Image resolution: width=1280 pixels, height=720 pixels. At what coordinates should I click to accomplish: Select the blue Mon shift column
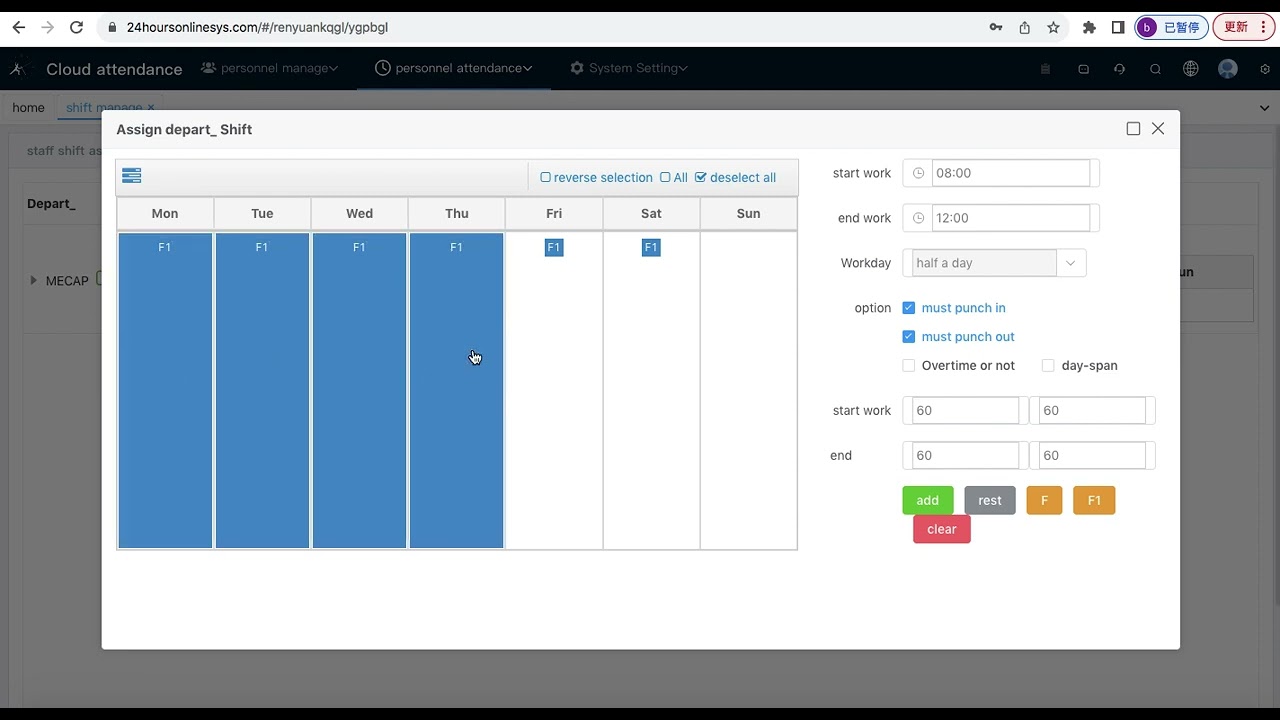[x=165, y=391]
